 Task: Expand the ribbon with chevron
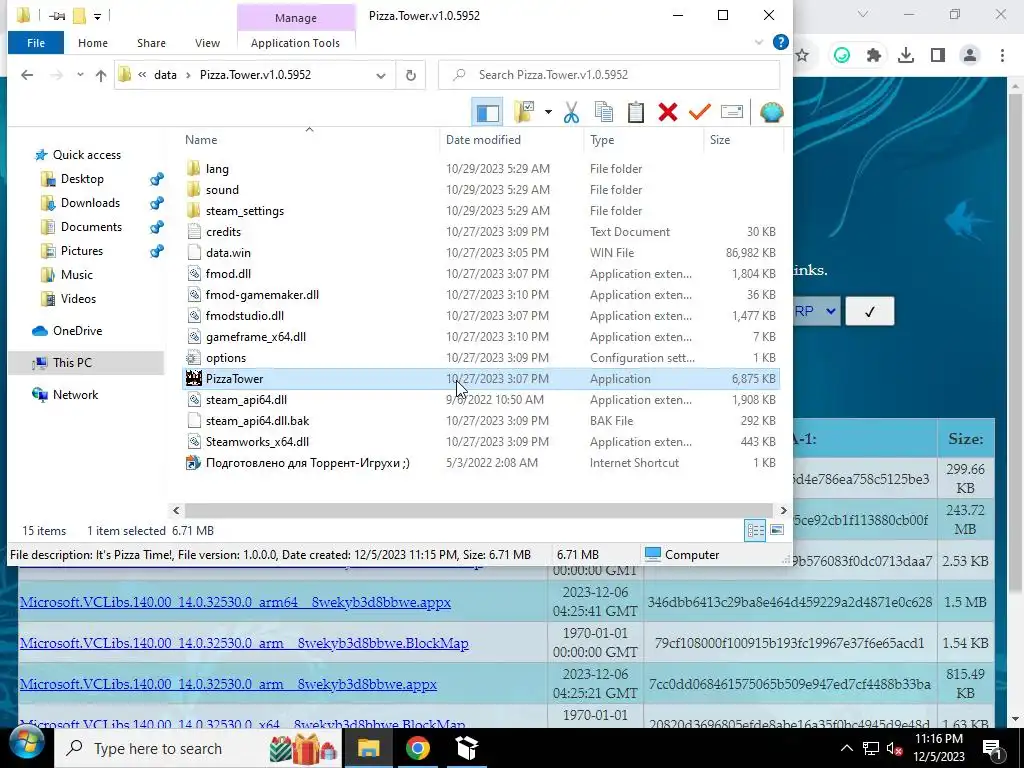[759, 42]
